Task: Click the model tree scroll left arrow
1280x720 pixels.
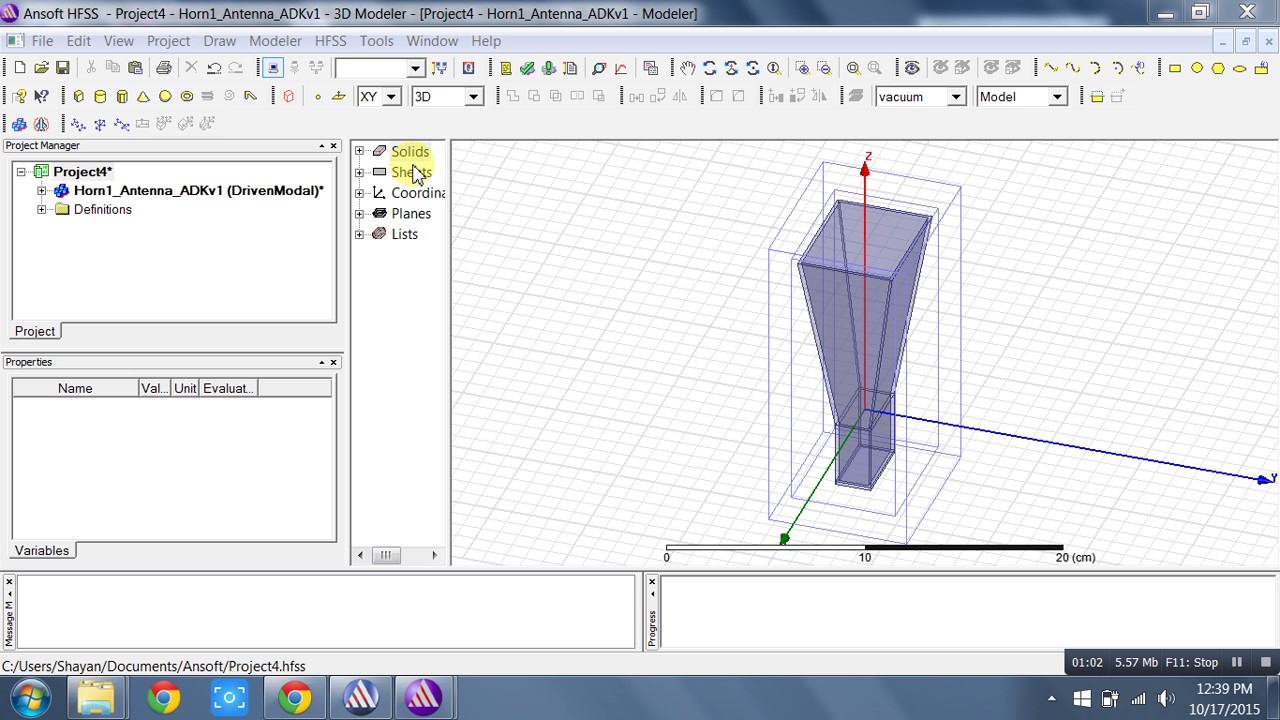Action: (x=360, y=555)
